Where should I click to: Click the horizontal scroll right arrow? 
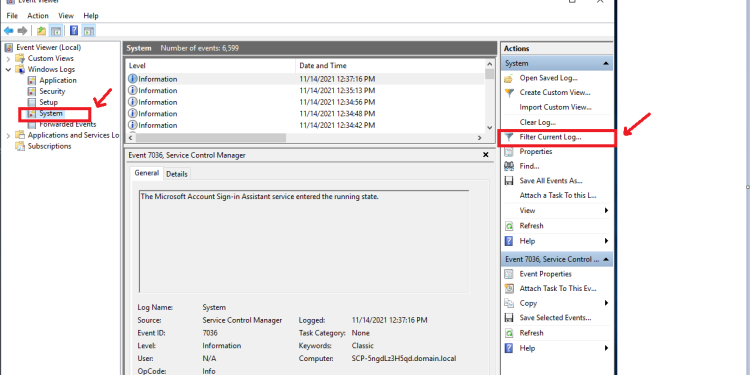pos(479,138)
